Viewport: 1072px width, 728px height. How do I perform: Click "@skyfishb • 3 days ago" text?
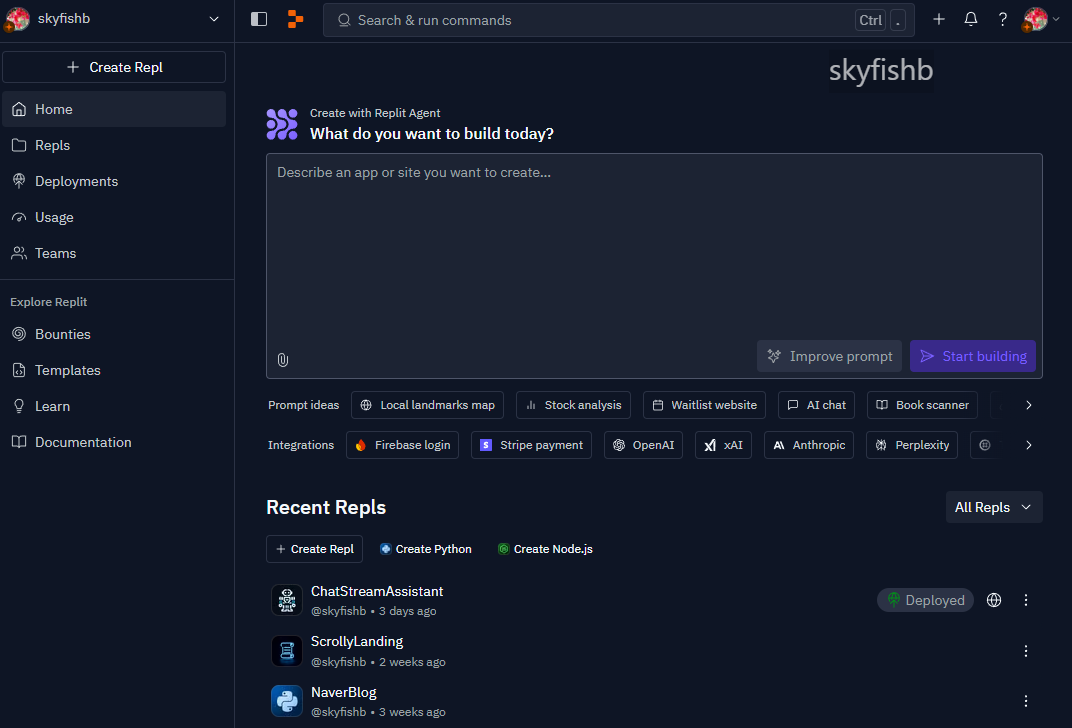(373, 611)
